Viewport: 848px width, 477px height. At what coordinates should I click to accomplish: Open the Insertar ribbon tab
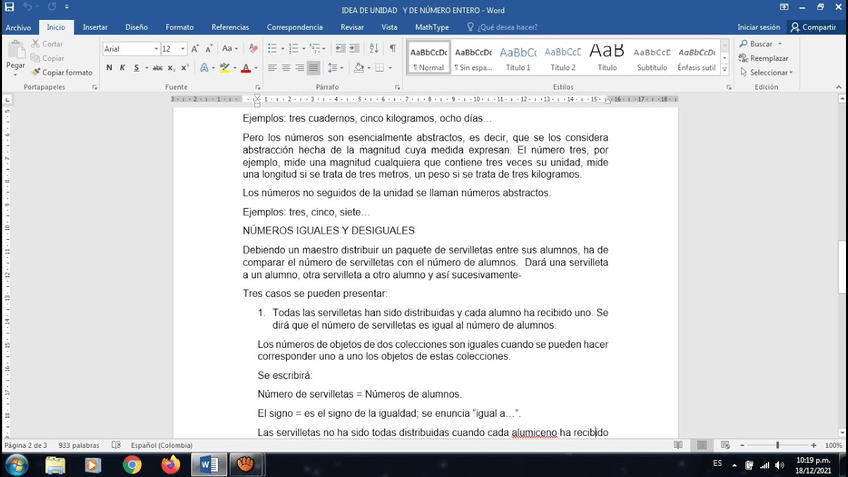(x=95, y=27)
